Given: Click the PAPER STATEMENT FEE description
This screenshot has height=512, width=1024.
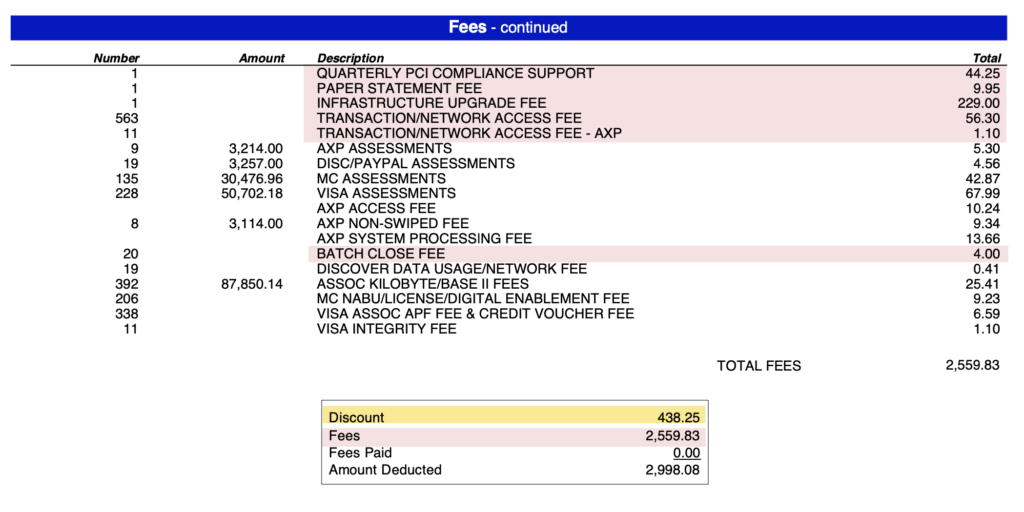Looking at the screenshot, I should coord(399,88).
